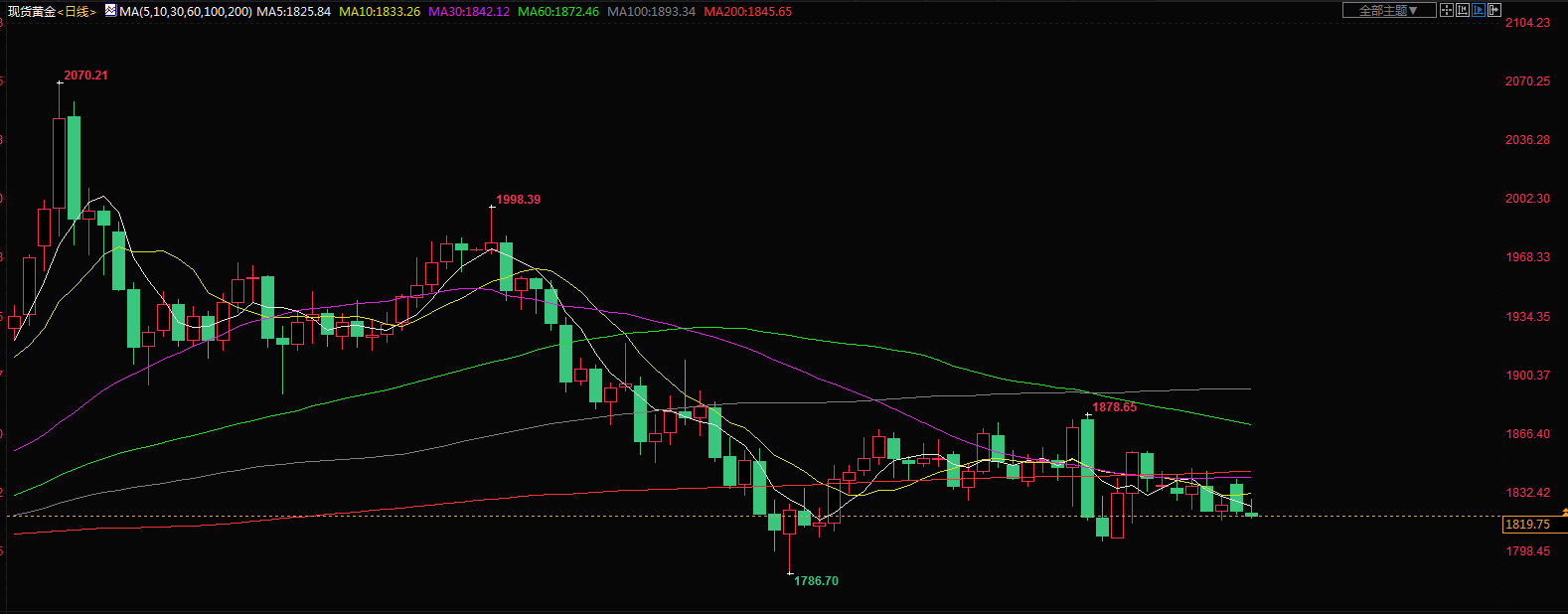Screen dimensions: 1568x614
Task: Toggle the blue highlighted play-axis icon
Action: point(1479,10)
